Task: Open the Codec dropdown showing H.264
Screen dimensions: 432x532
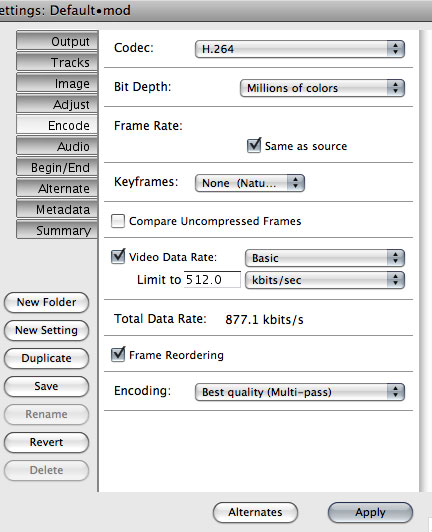Action: click(300, 49)
